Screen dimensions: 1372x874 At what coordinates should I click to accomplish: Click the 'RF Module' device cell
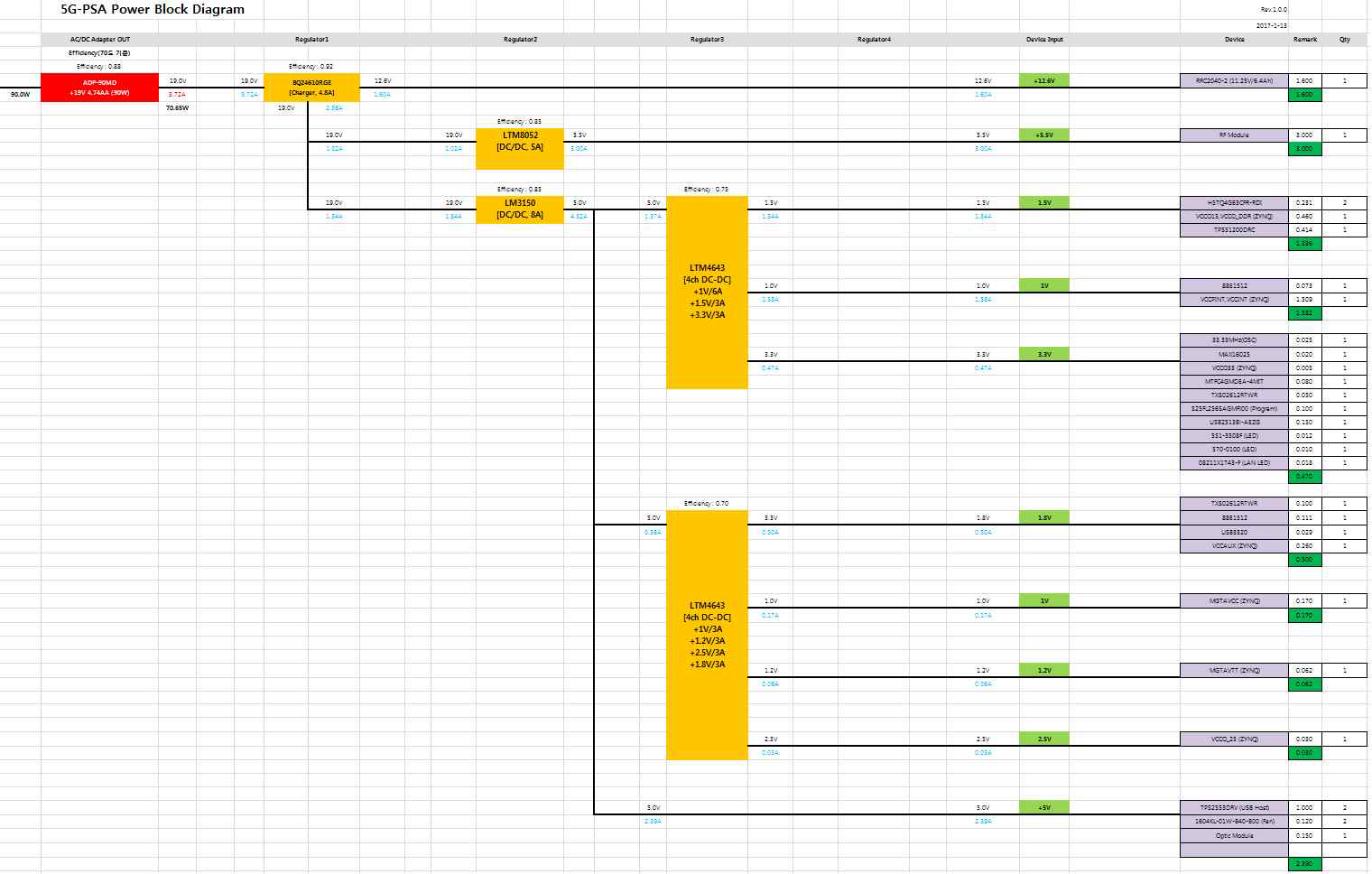pos(1234,135)
